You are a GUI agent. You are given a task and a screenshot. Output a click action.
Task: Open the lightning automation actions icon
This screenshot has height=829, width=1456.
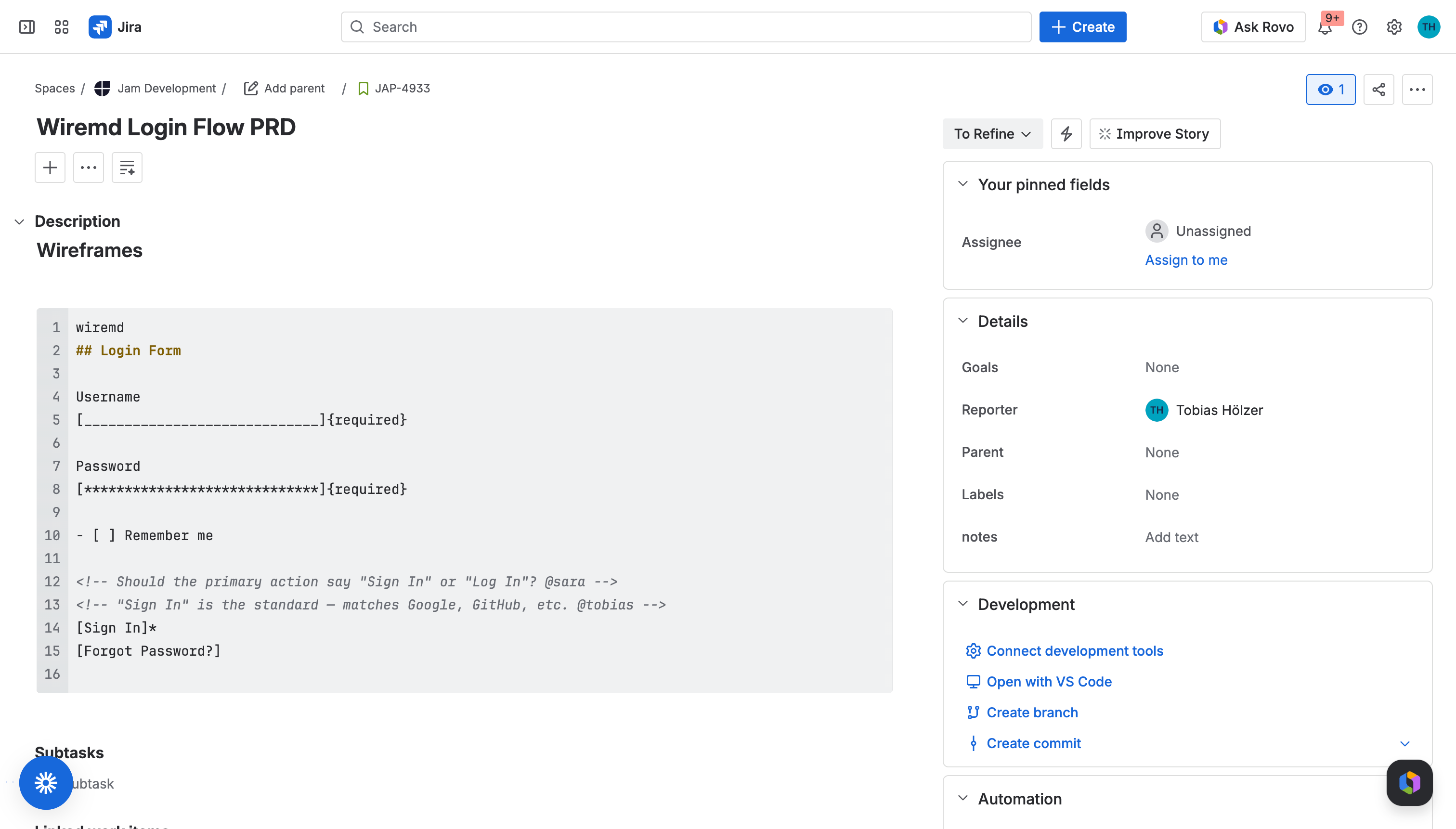(x=1066, y=134)
